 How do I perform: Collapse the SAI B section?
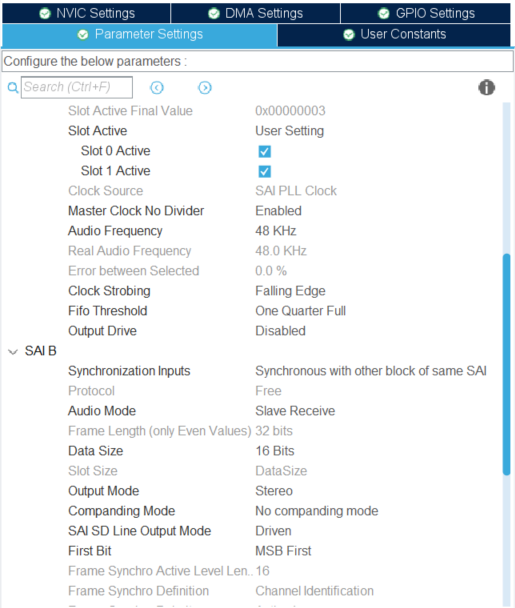[x=13, y=352]
